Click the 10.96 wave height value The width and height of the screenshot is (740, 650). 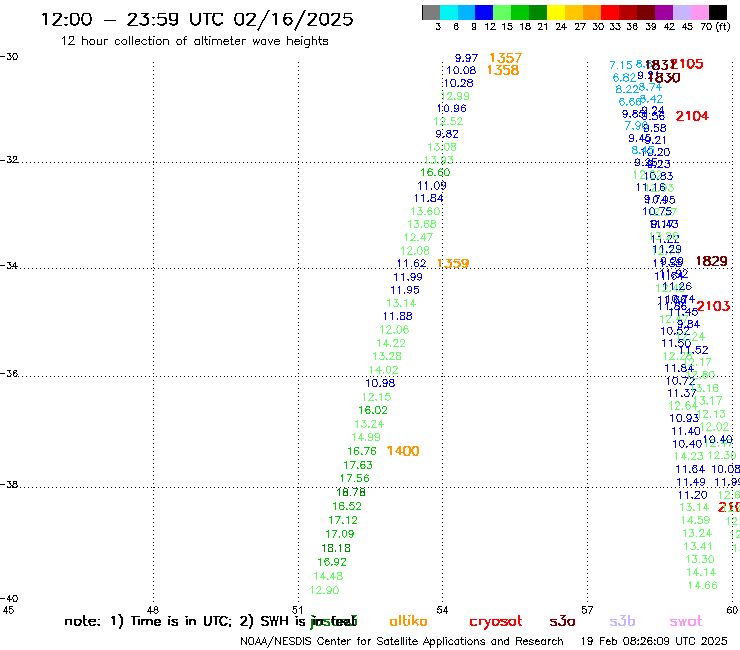point(452,109)
